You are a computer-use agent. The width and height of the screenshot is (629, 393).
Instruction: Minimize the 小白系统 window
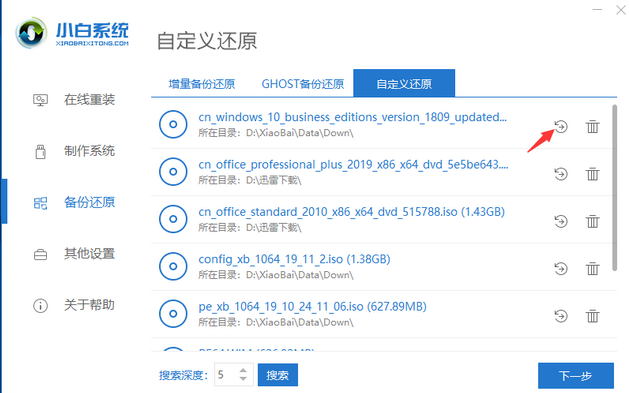tap(597, 10)
